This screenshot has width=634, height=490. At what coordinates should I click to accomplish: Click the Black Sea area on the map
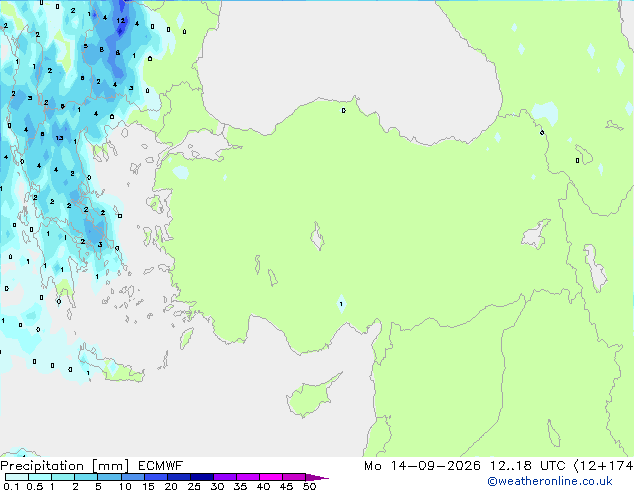[348, 61]
